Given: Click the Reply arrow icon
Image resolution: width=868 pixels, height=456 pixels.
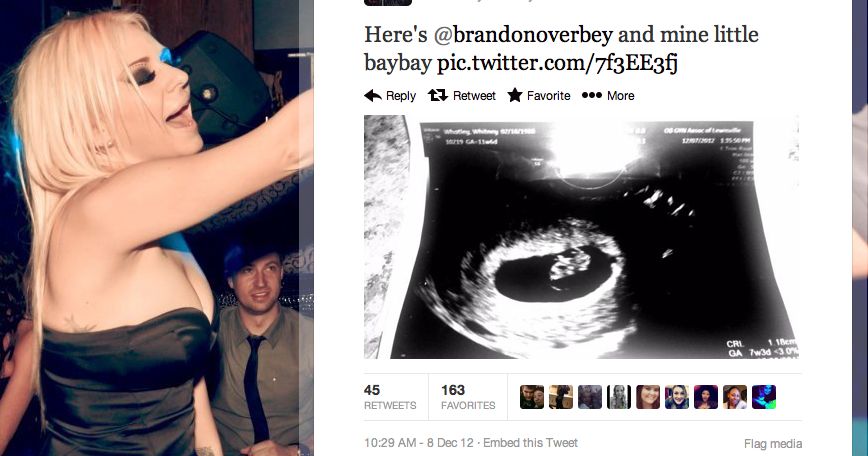Looking at the screenshot, I should [x=373, y=96].
